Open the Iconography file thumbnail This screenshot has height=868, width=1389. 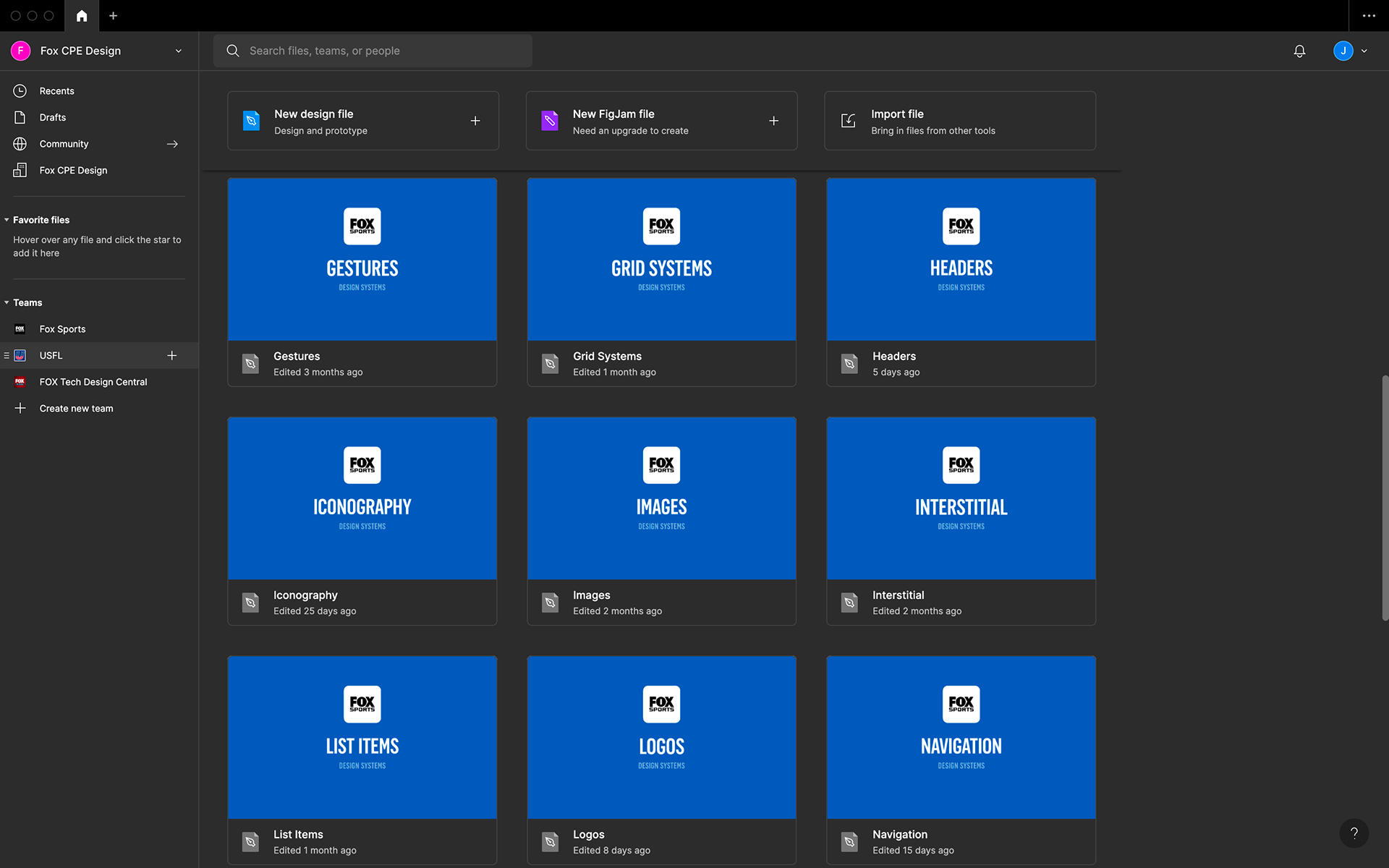point(362,498)
